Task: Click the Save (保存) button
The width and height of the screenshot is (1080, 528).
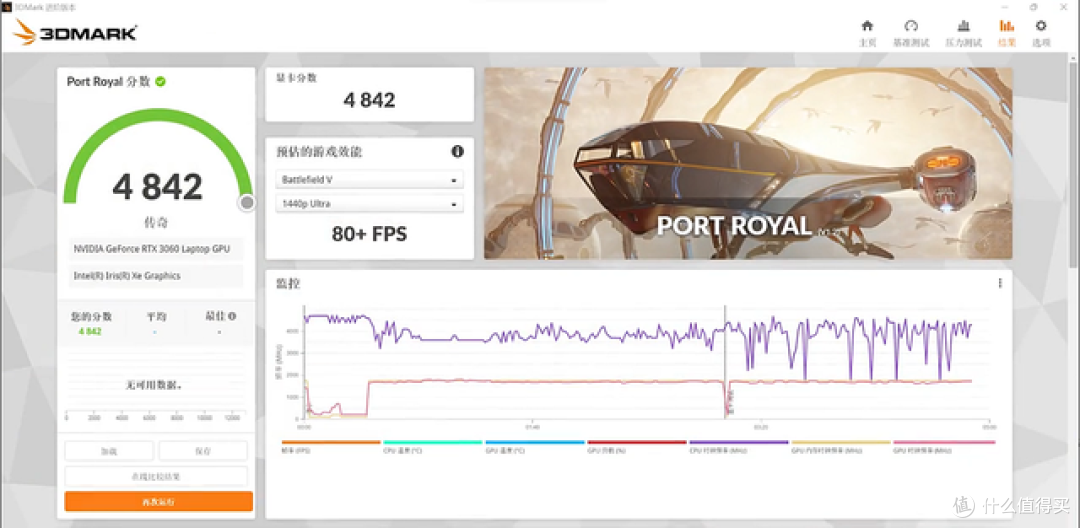Action: (203, 451)
